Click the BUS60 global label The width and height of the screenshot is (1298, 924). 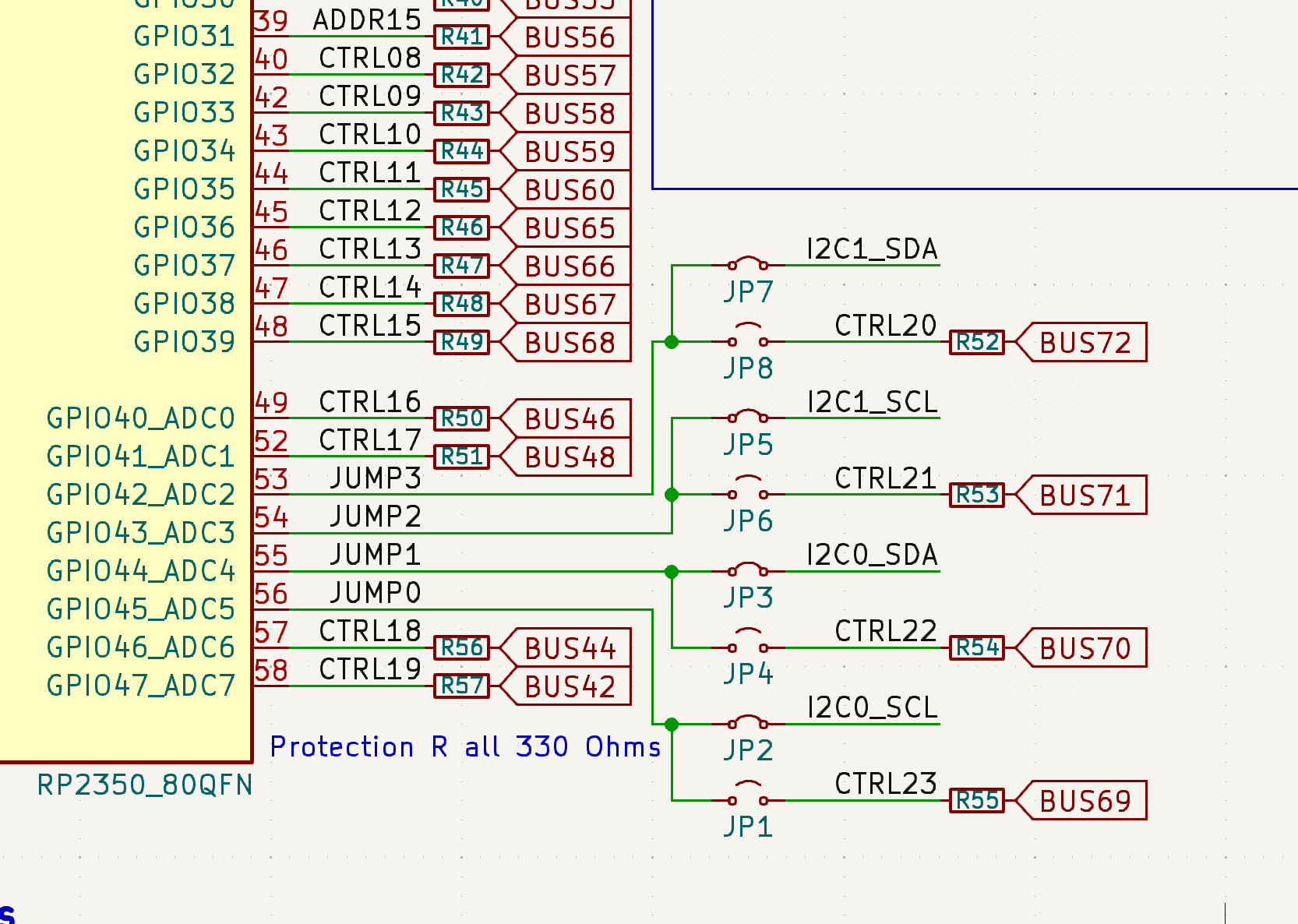coord(570,190)
